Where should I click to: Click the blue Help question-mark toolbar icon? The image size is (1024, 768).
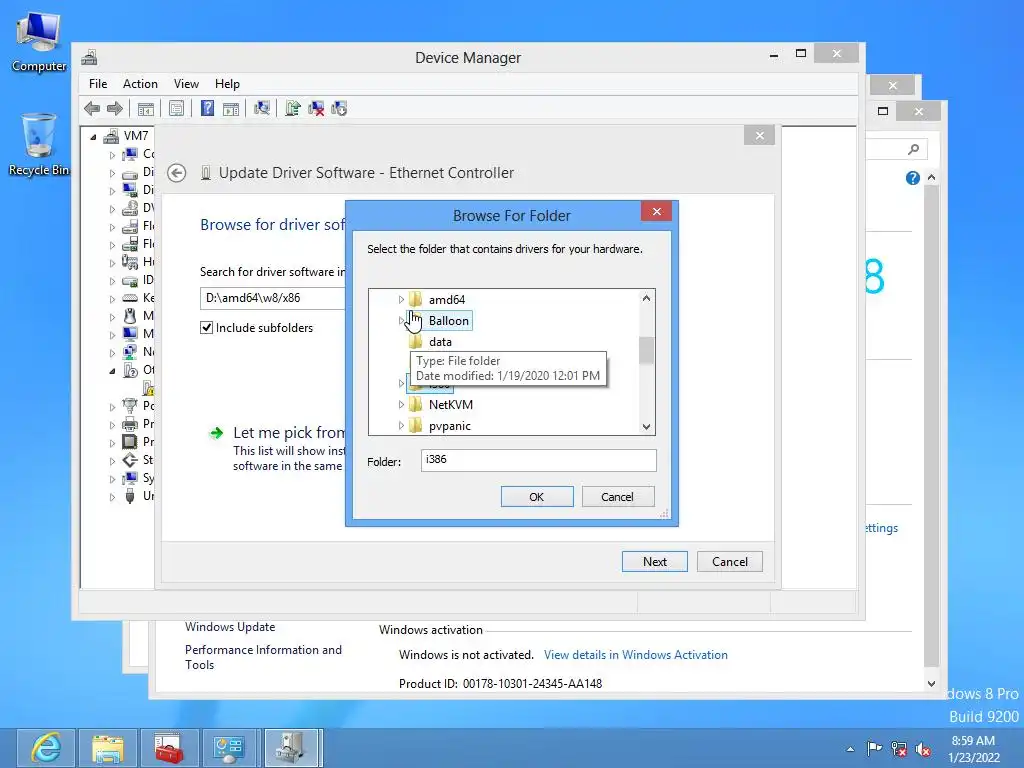click(x=207, y=108)
